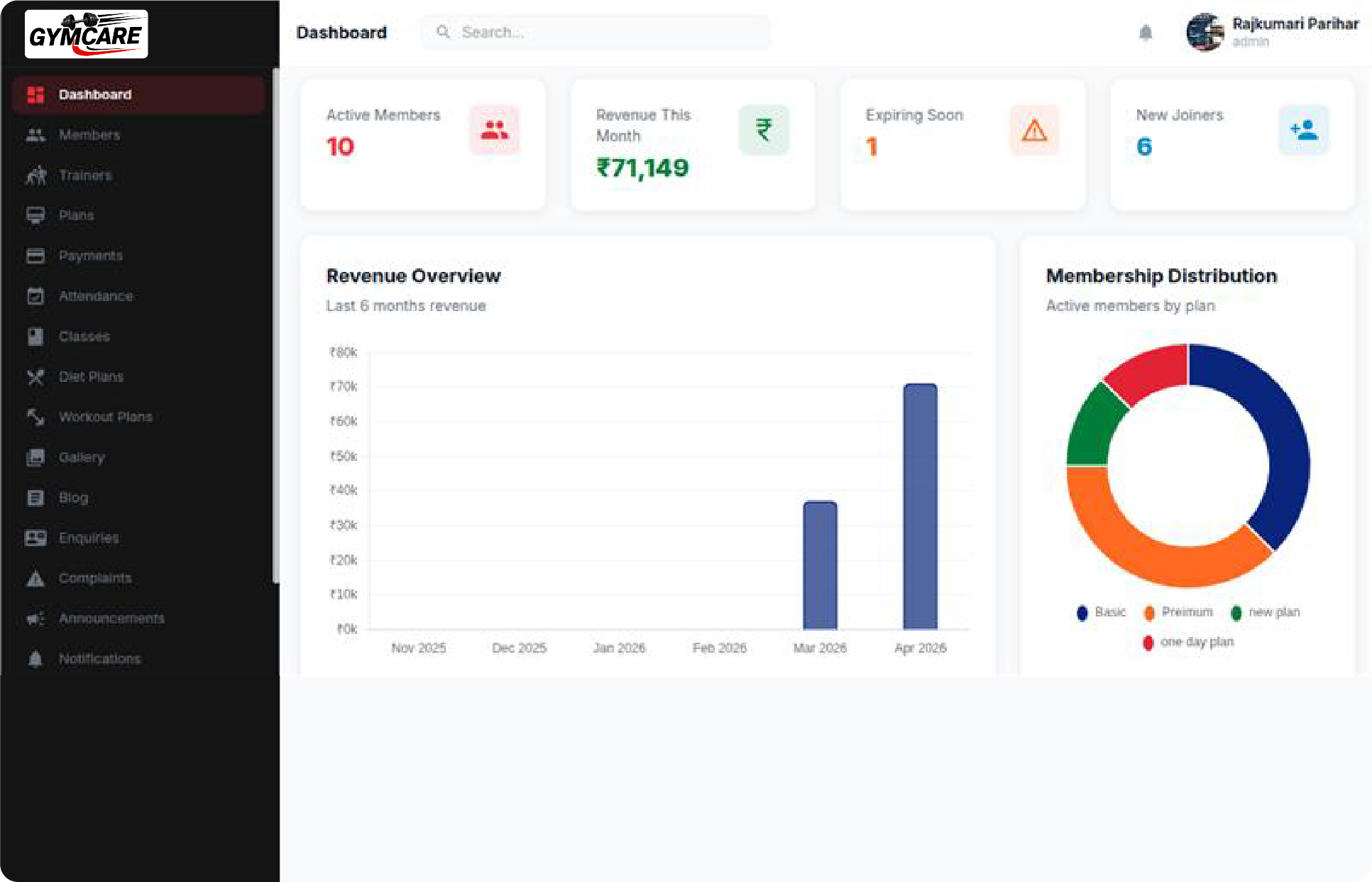Click inside the Search field

pos(596,32)
